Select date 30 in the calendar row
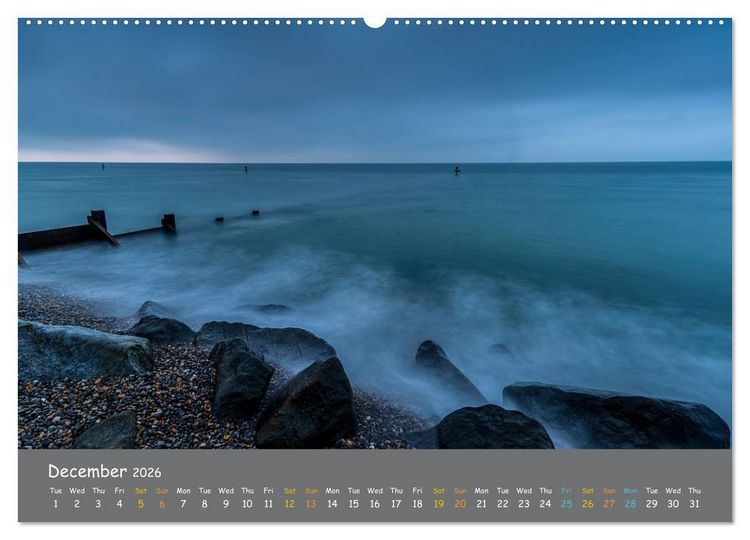This screenshot has height=540, width=750. [x=673, y=504]
